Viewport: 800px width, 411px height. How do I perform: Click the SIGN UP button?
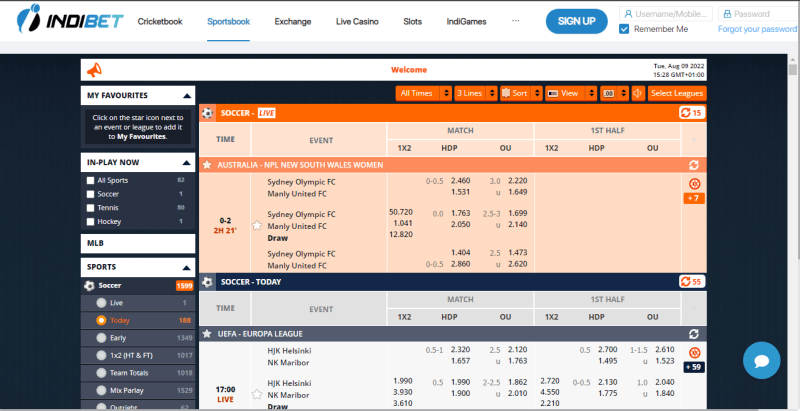tap(577, 21)
